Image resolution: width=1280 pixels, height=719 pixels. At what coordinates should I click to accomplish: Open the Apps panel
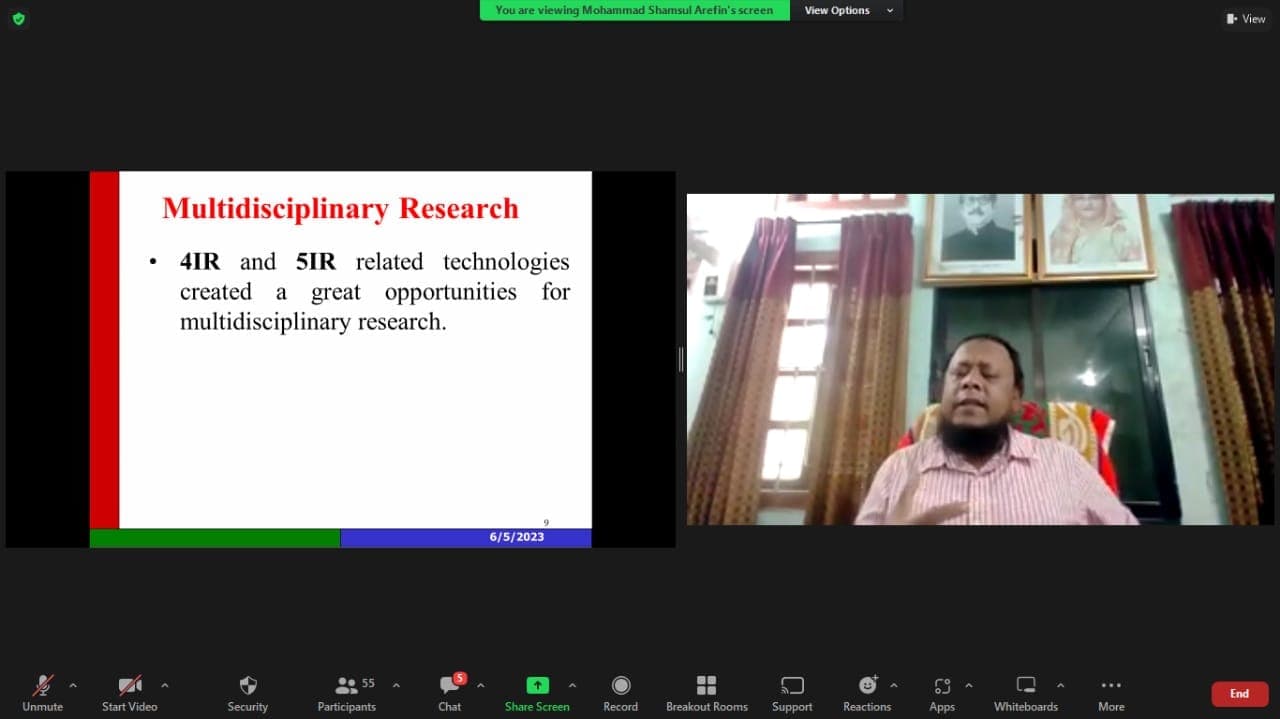(942, 692)
